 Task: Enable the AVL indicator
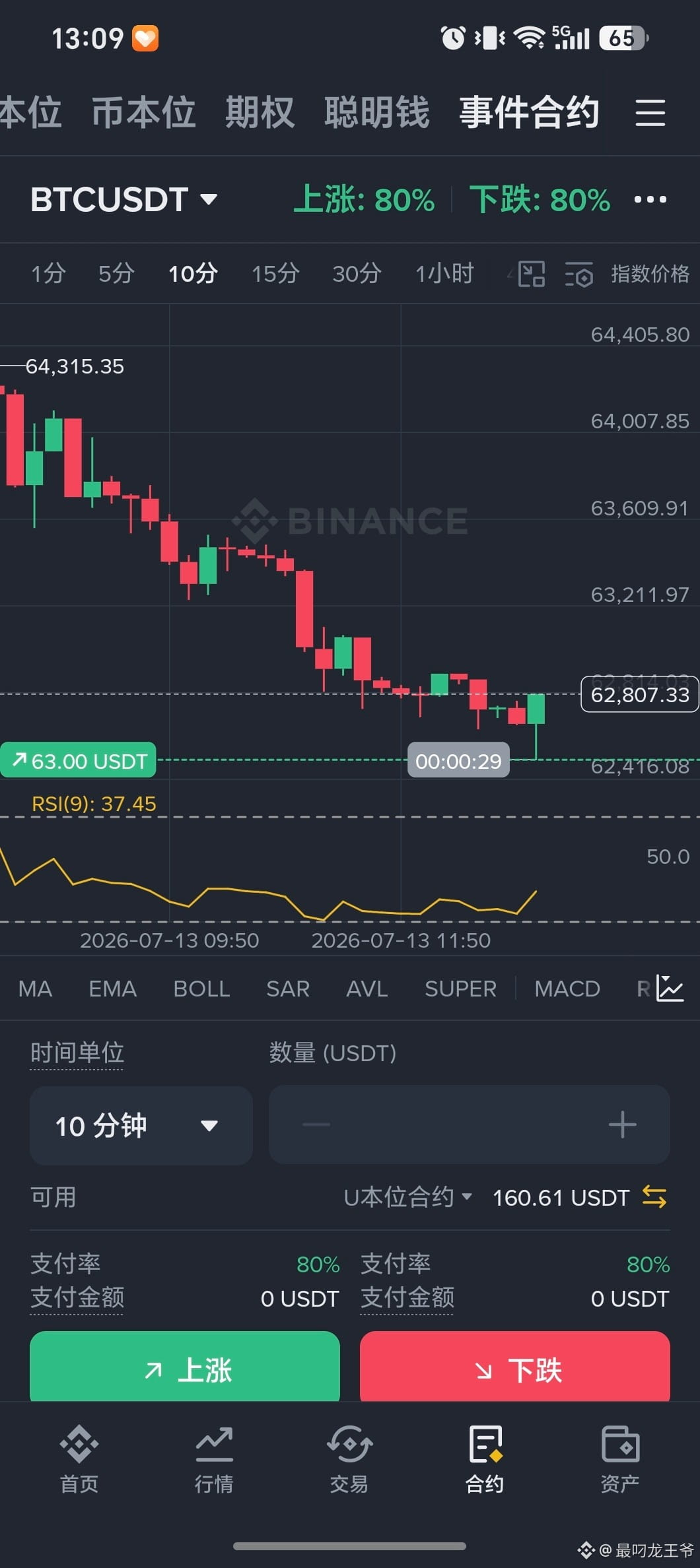pos(367,989)
